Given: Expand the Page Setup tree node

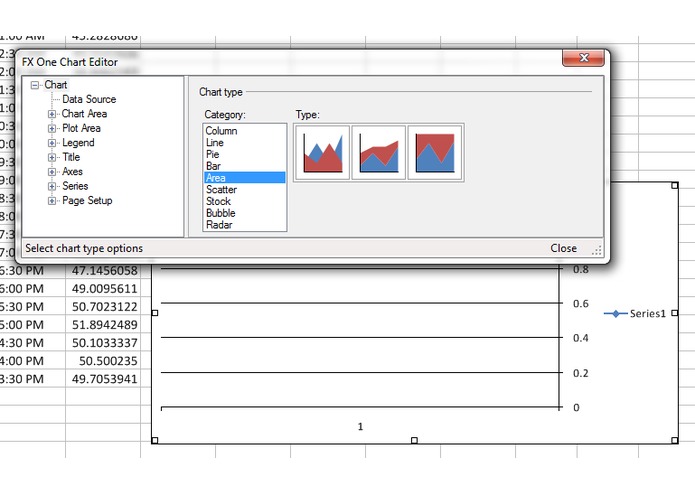Looking at the screenshot, I should point(52,201).
